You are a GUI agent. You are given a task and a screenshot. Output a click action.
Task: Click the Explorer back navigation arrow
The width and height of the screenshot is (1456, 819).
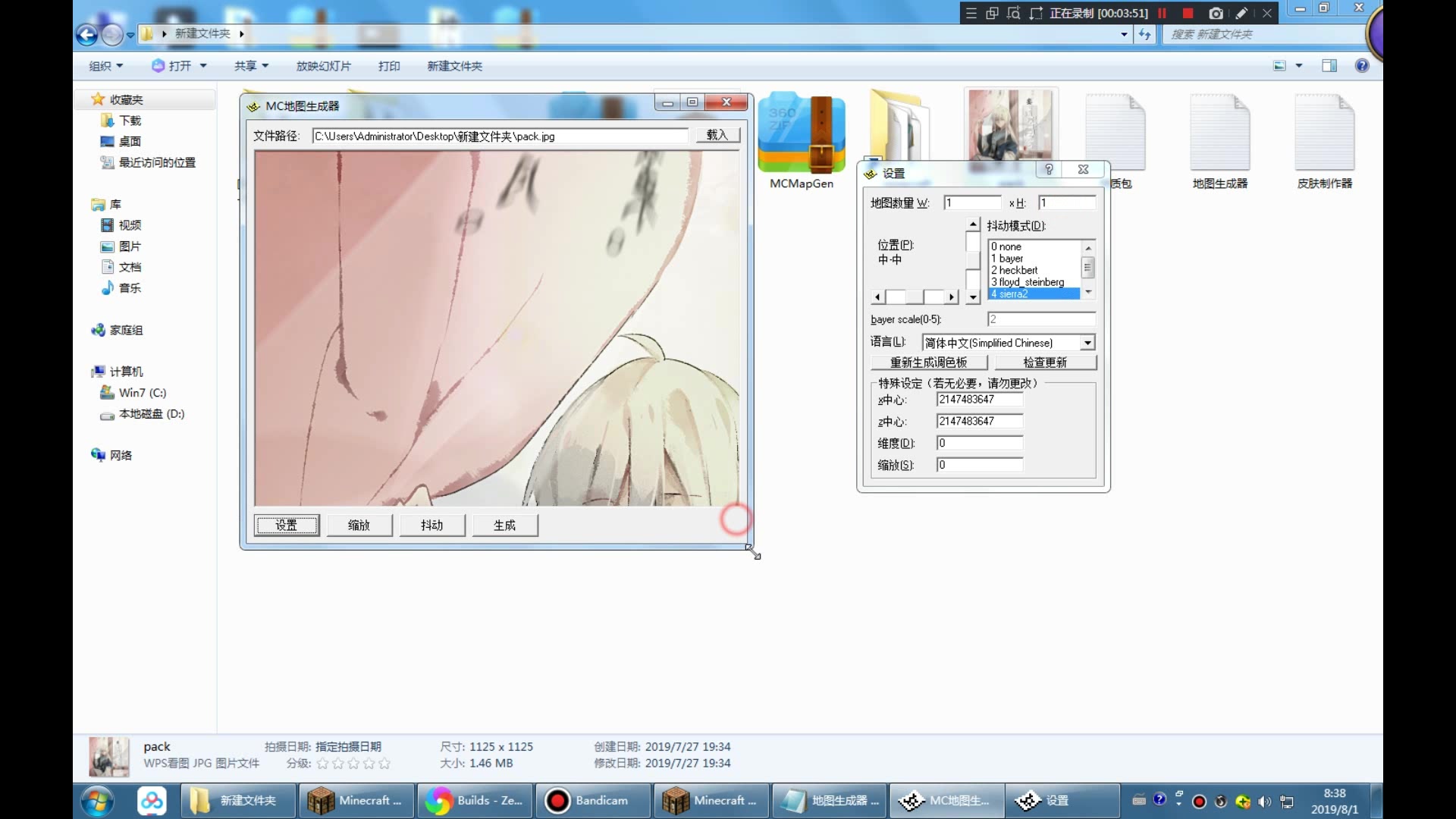[x=87, y=34]
